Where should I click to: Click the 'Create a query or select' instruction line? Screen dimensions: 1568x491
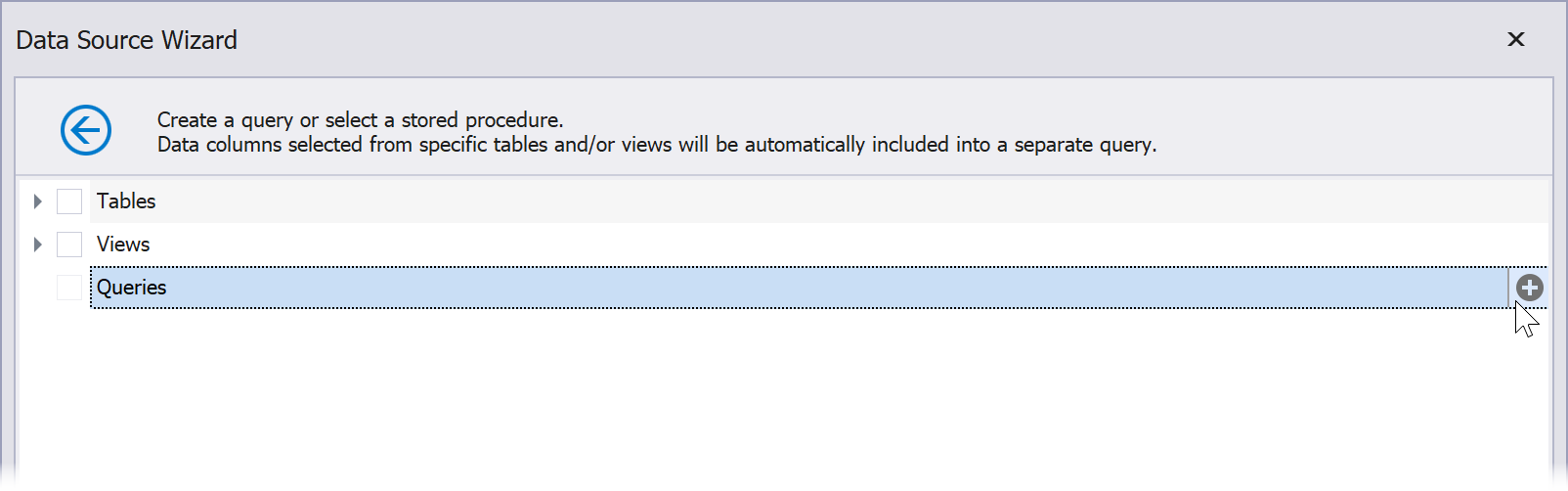click(x=360, y=120)
